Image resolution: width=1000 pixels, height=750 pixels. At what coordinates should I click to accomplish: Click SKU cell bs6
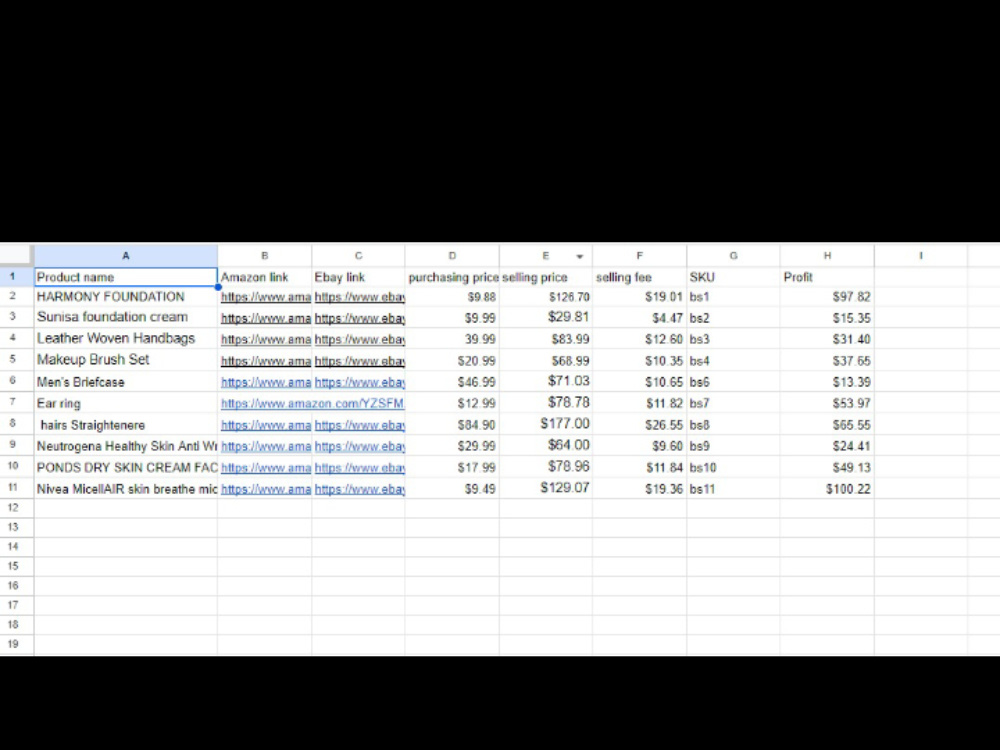pyautogui.click(x=733, y=382)
